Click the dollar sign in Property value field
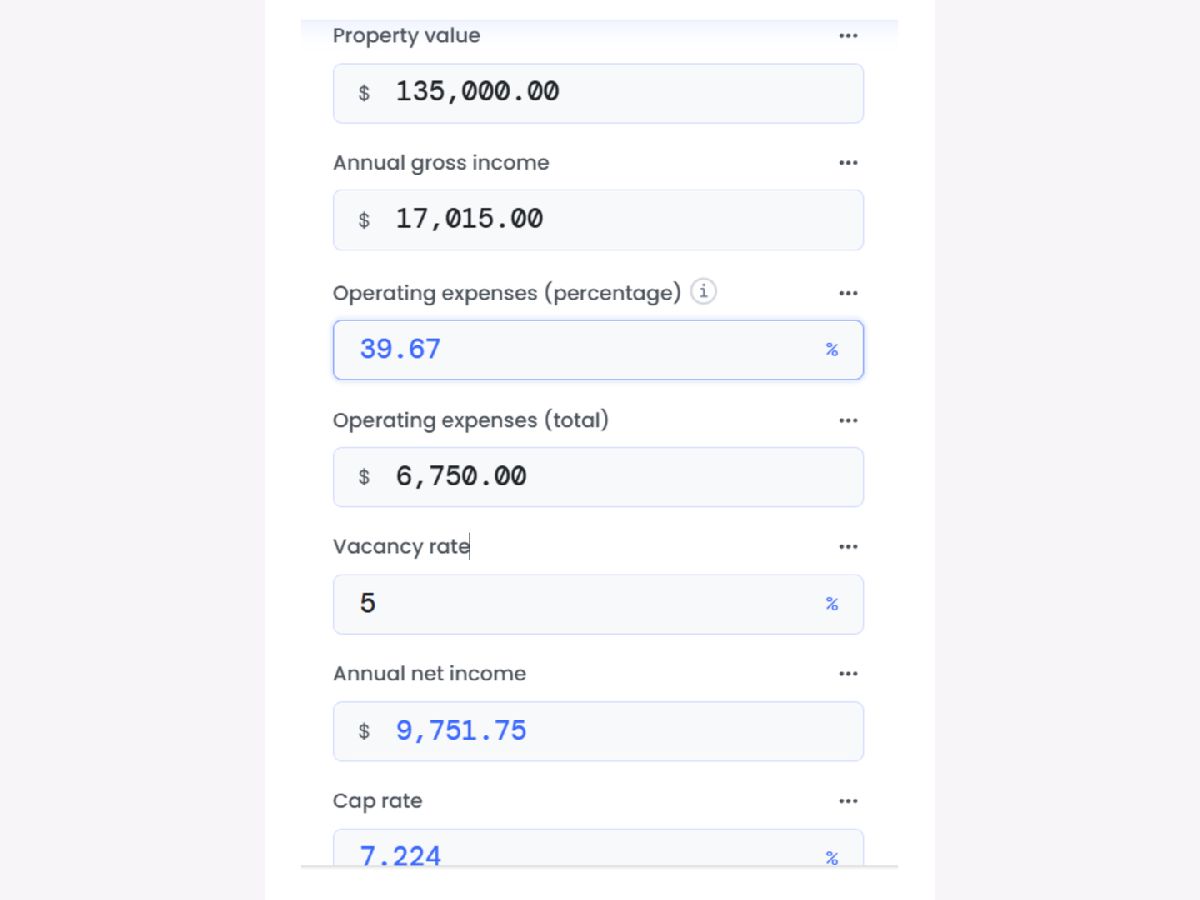 [x=364, y=93]
